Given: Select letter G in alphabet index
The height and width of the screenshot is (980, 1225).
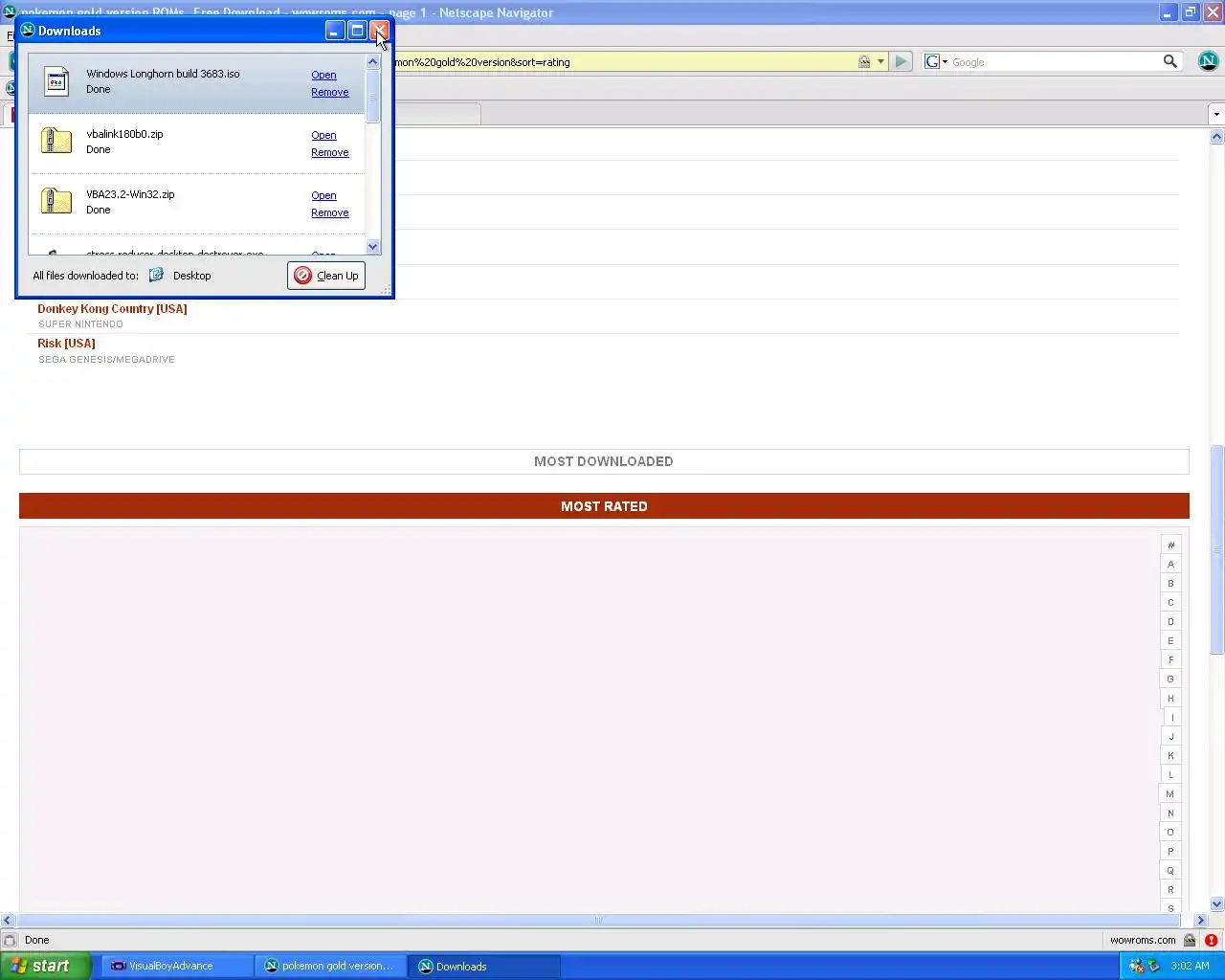Looking at the screenshot, I should coord(1170,679).
